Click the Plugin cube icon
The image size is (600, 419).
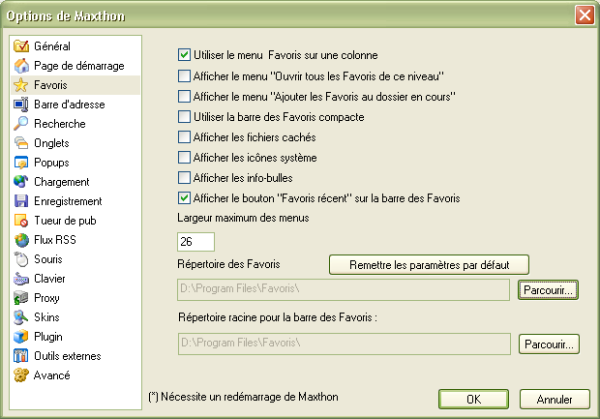click(21, 336)
